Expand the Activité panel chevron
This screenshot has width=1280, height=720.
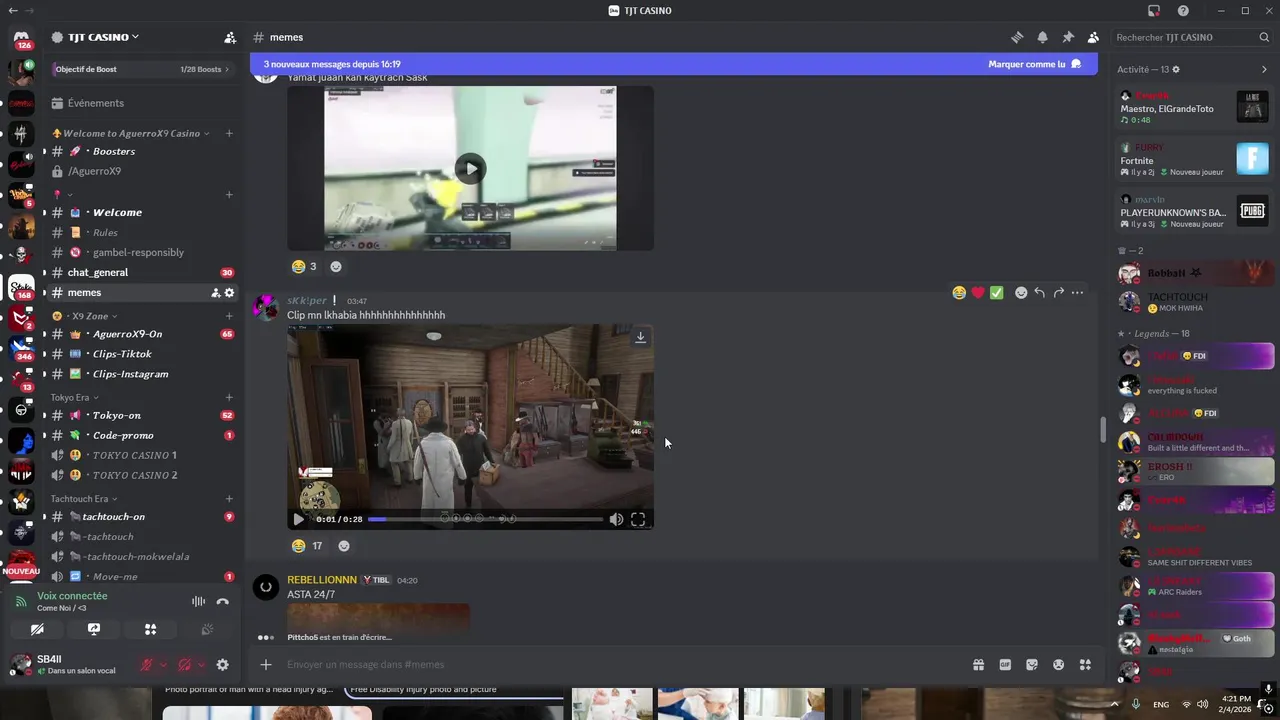pos(1264,69)
